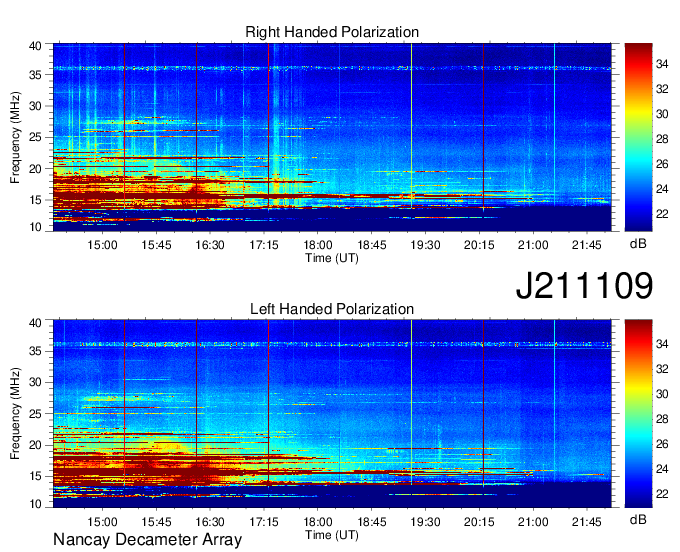This screenshot has width=680, height=552.
Task: Click the 15:45 tick of Right Handed plot
Action: pos(156,245)
